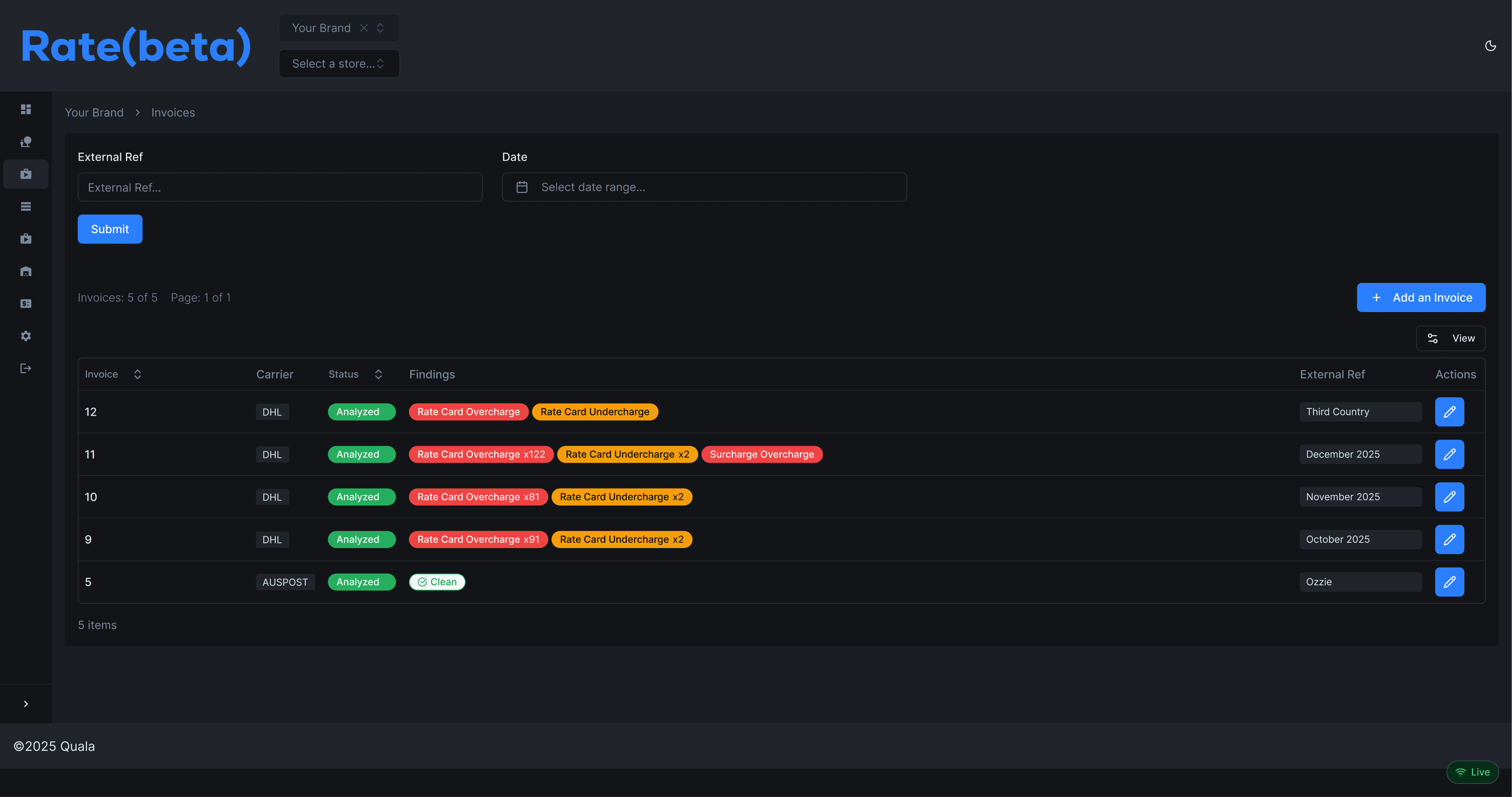
Task: Expand the sidebar with bottom chevron
Action: coord(26,703)
